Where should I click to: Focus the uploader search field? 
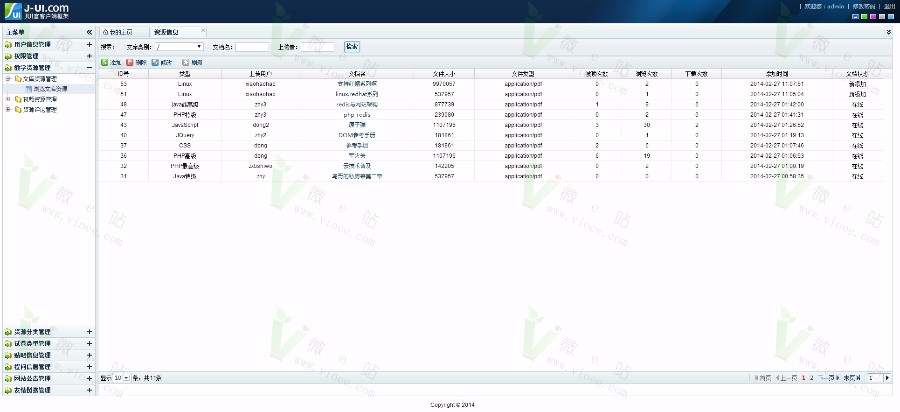[x=317, y=46]
